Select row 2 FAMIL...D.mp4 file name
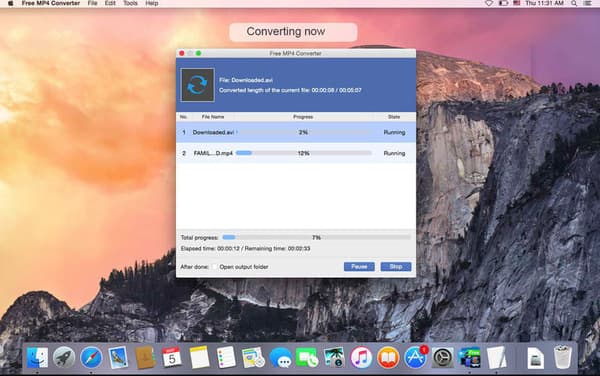Image resolution: width=600 pixels, height=376 pixels. coord(213,153)
